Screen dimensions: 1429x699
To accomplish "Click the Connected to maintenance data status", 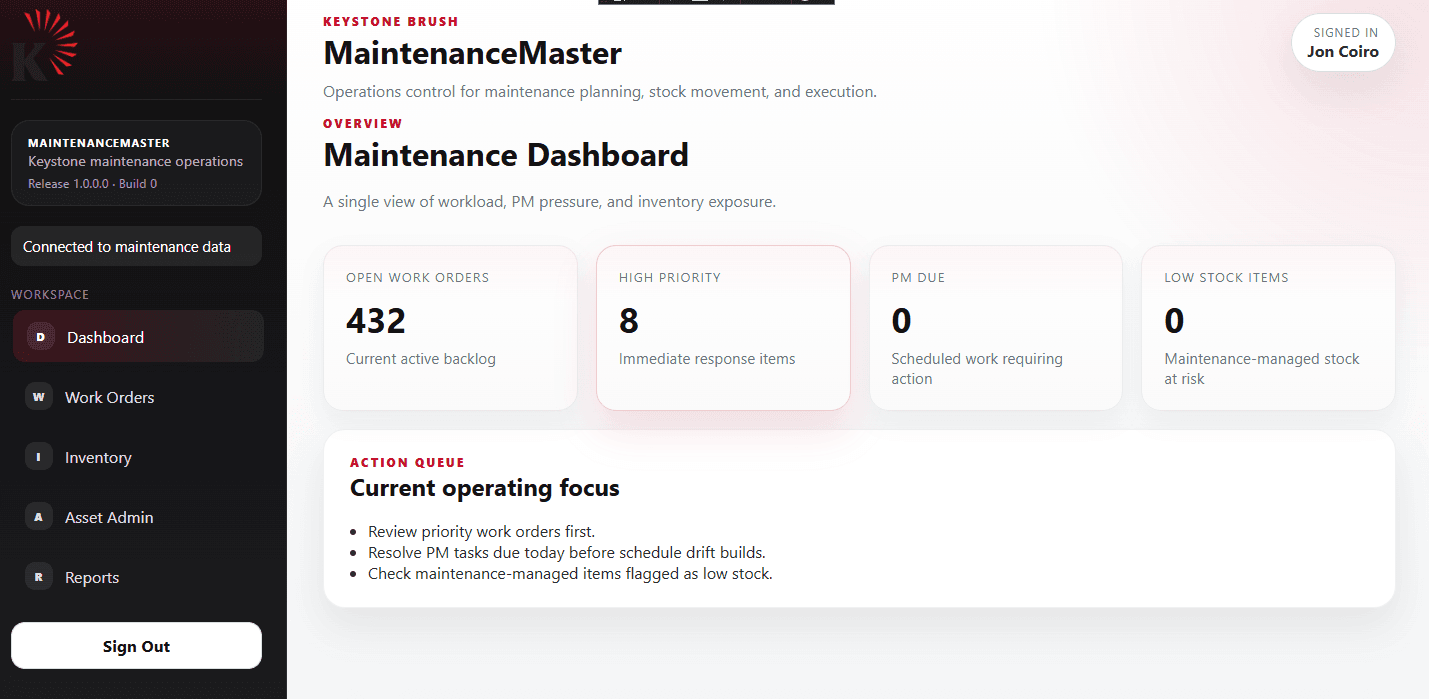I will click(136, 245).
